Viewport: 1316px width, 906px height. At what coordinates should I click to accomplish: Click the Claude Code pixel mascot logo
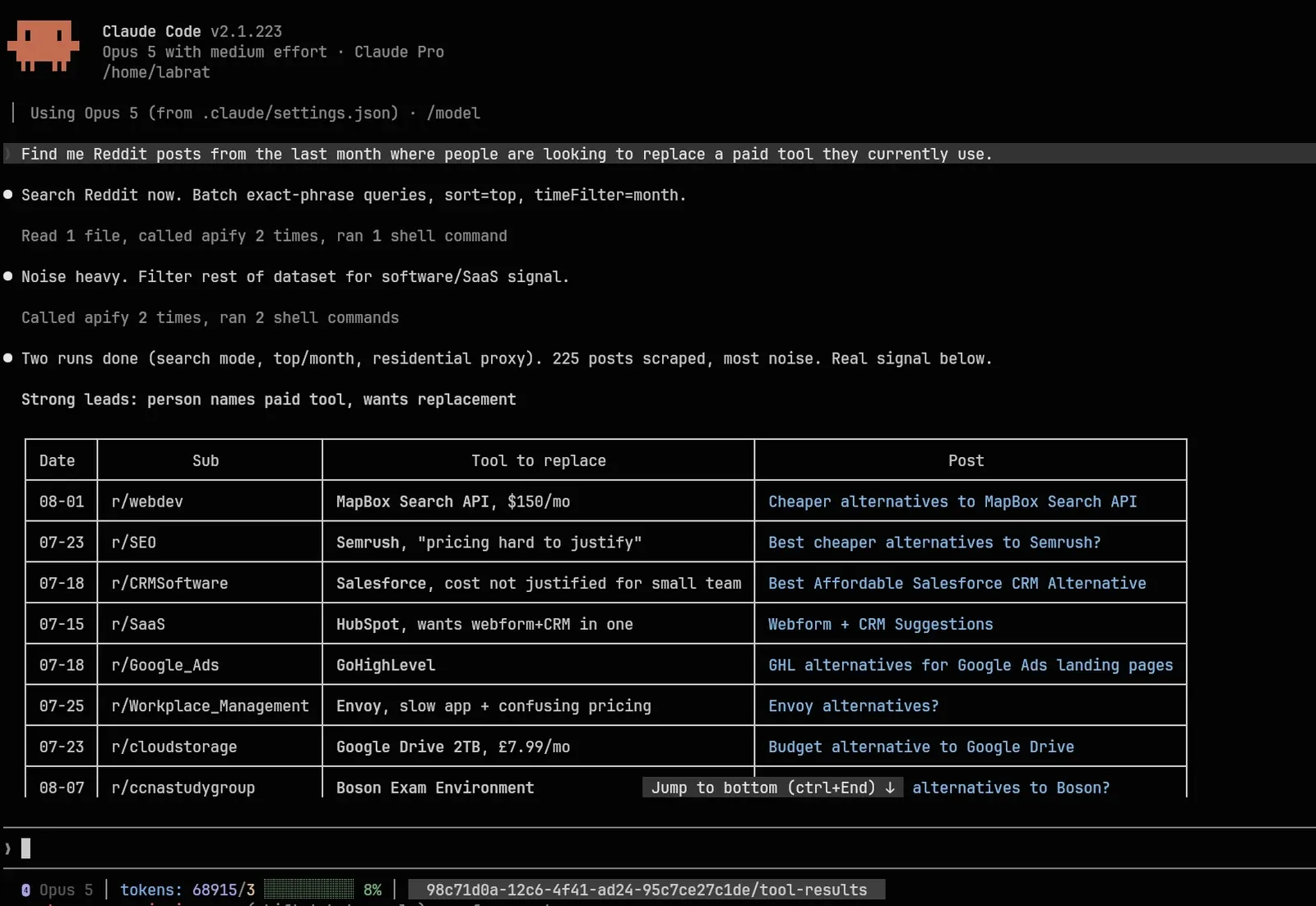pos(43,46)
